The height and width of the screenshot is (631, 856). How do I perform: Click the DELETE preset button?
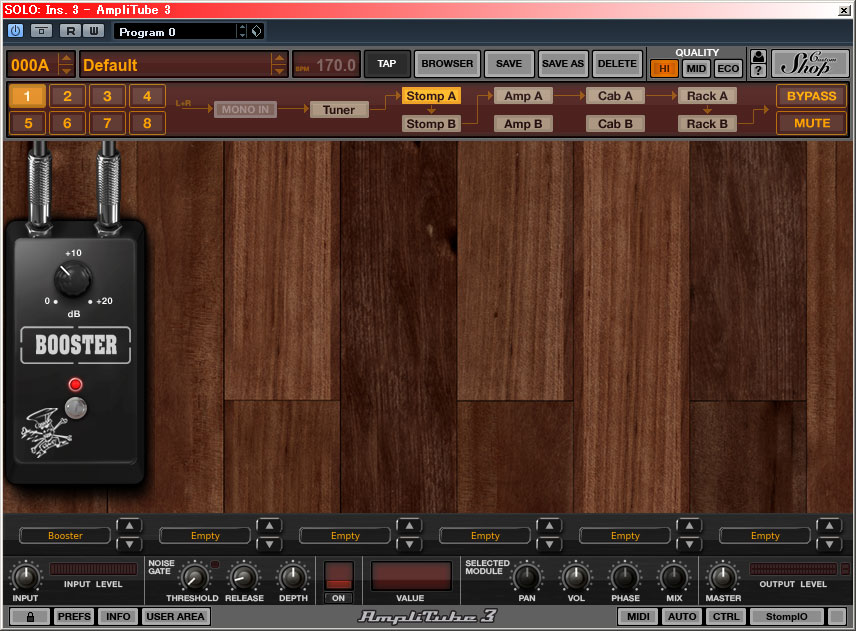click(x=617, y=64)
